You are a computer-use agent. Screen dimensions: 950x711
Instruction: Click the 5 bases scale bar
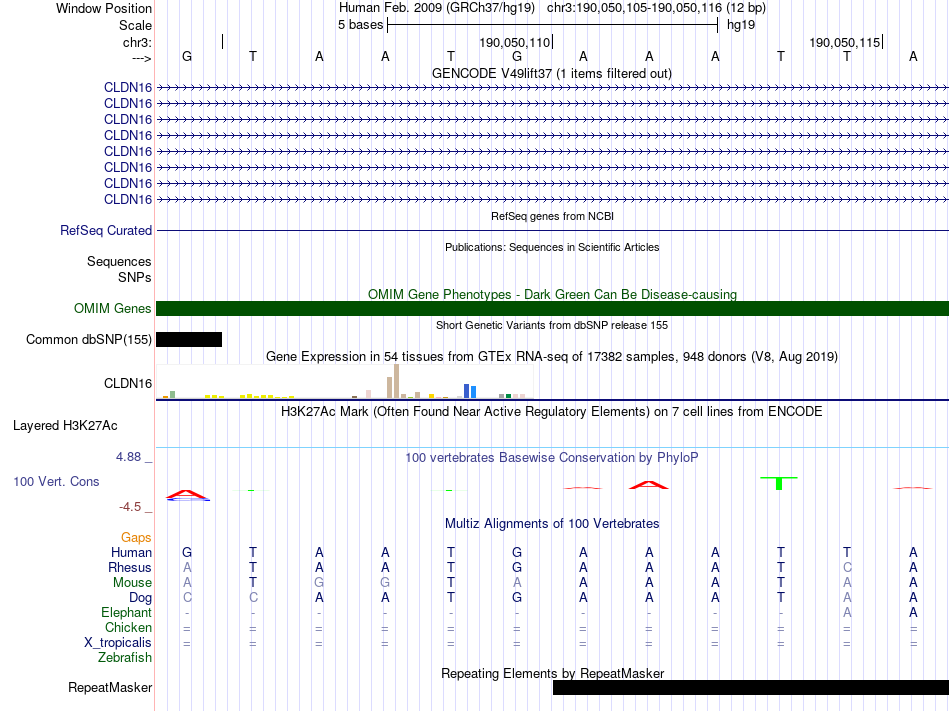(553, 25)
